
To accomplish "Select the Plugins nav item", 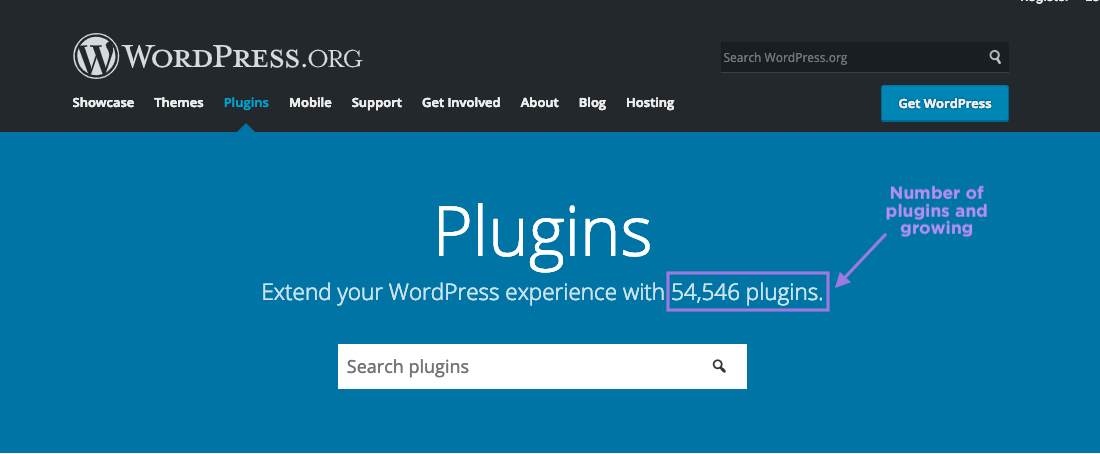I will coord(246,102).
